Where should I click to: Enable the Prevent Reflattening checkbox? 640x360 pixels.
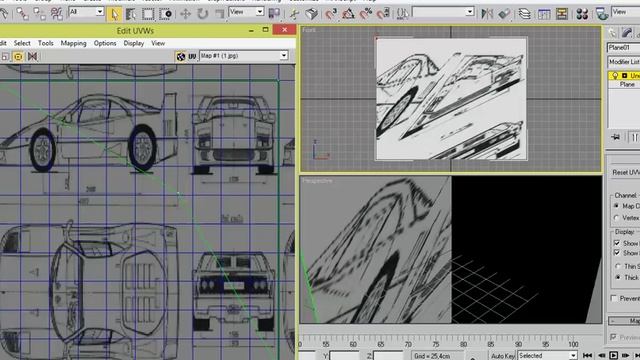point(614,298)
